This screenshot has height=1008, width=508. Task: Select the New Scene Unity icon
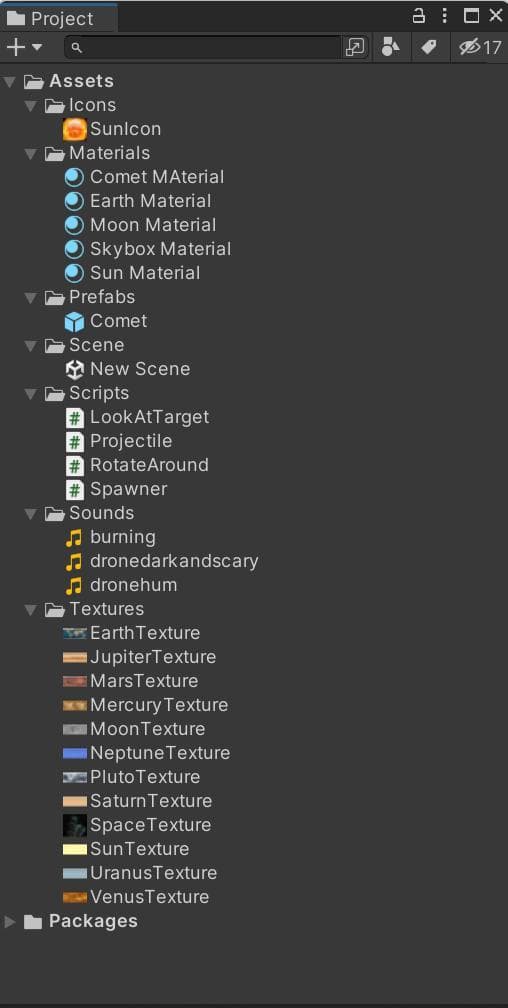click(x=75, y=369)
